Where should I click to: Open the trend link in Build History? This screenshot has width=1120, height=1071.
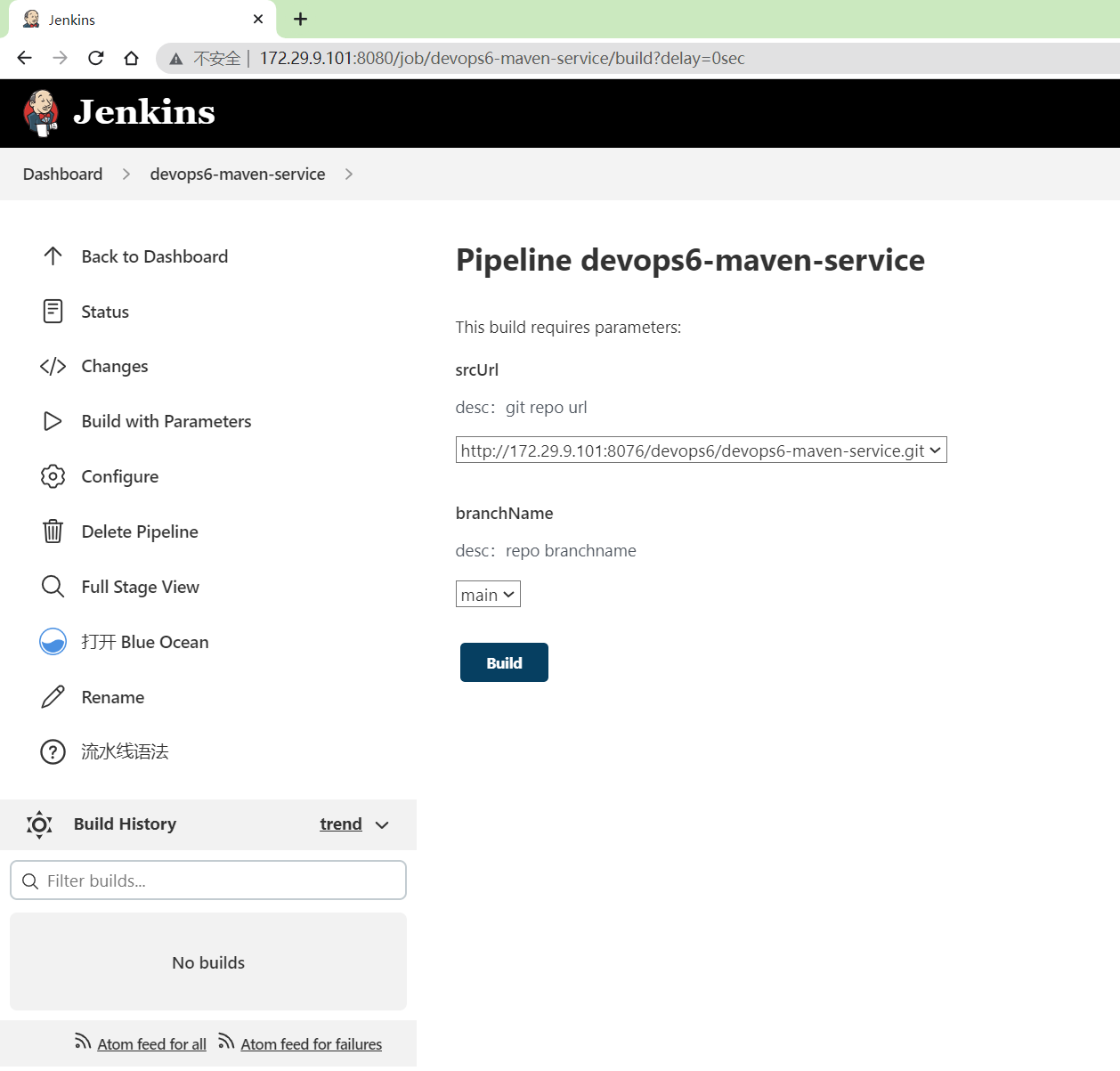pyautogui.click(x=341, y=824)
